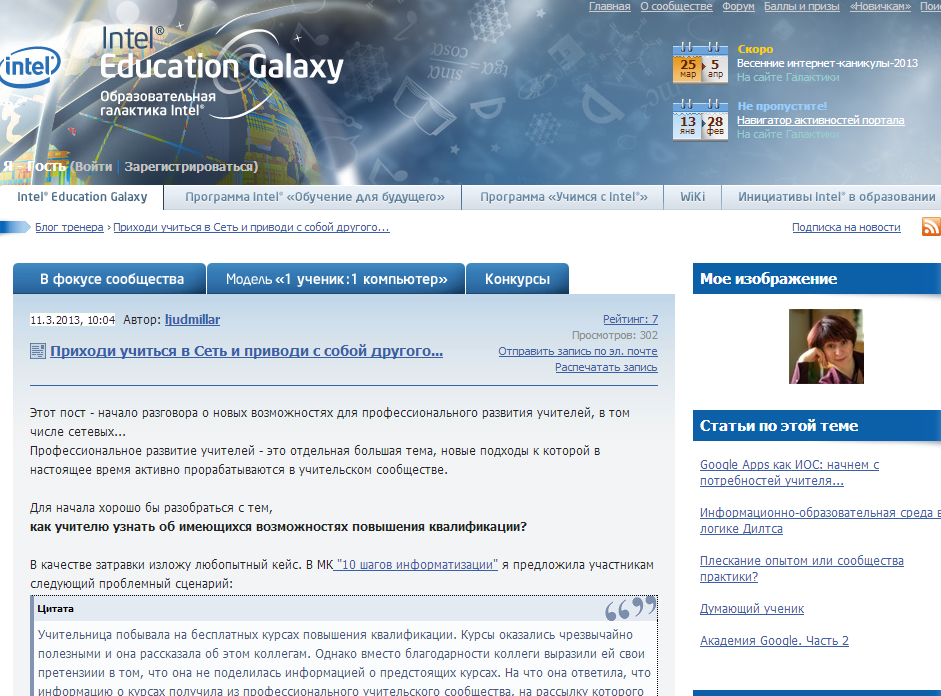
Task: Click the Цитата quote block label
Action: (56, 608)
